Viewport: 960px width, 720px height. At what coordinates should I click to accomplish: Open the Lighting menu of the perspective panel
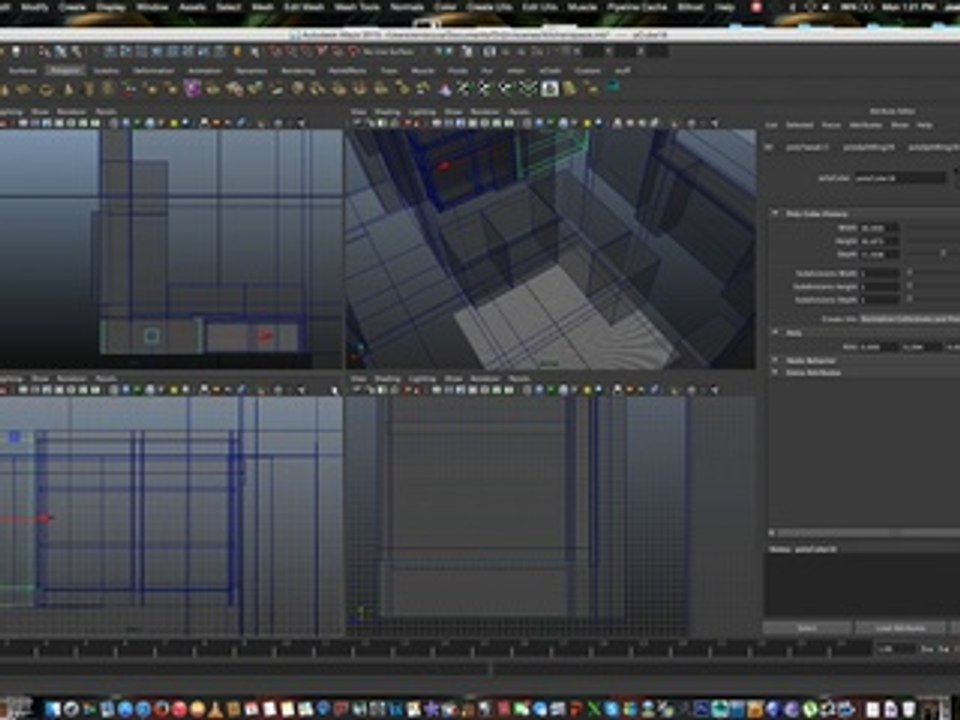pos(422,112)
